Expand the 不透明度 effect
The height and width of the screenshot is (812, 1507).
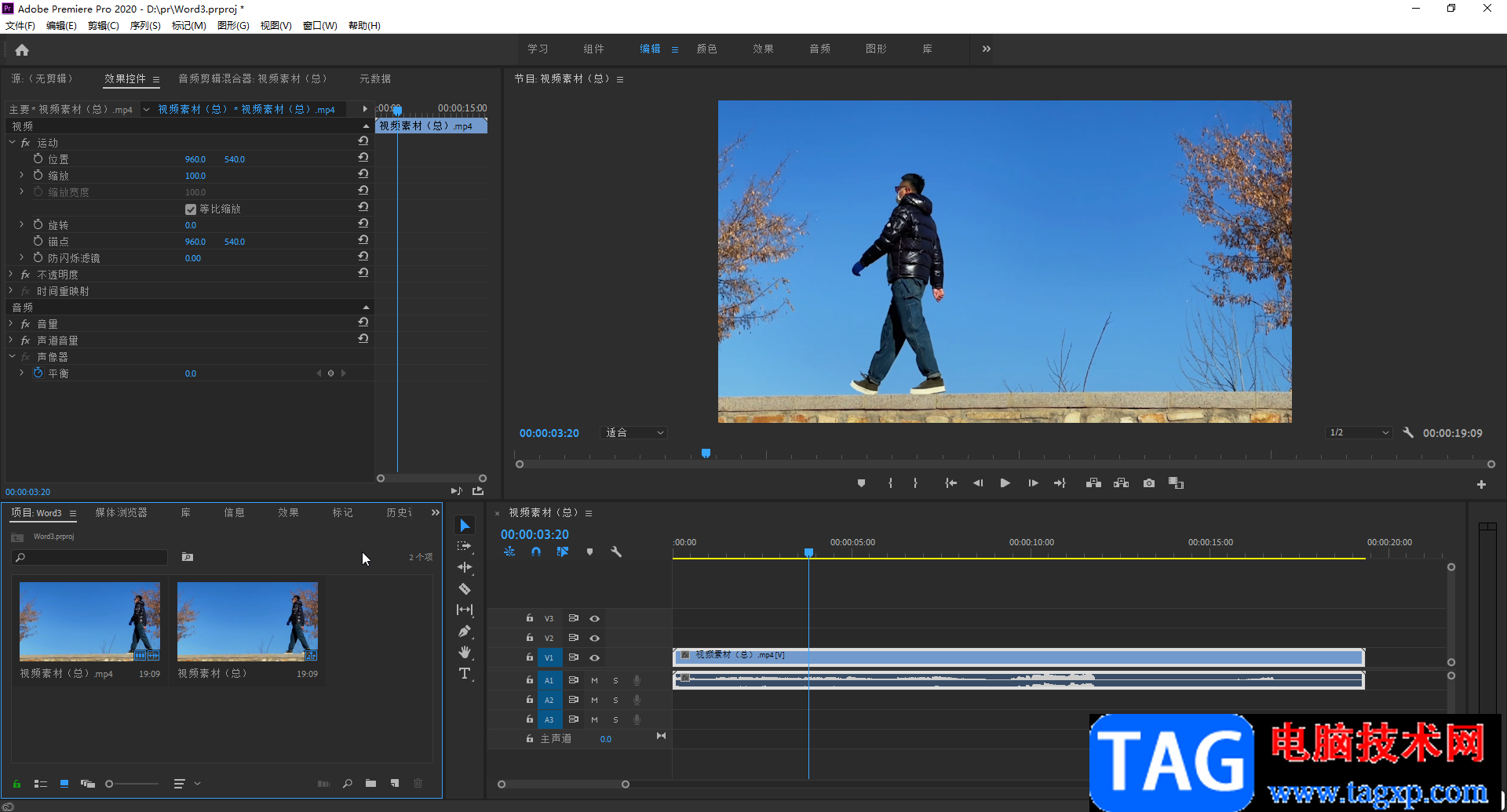[12, 274]
